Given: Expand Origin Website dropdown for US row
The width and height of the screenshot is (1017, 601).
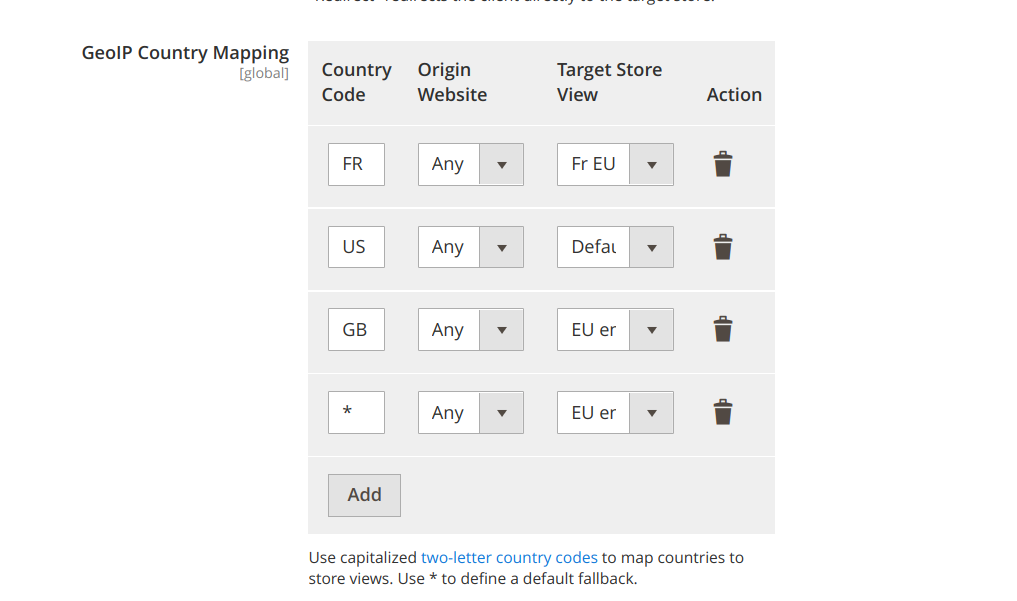Looking at the screenshot, I should (470, 247).
